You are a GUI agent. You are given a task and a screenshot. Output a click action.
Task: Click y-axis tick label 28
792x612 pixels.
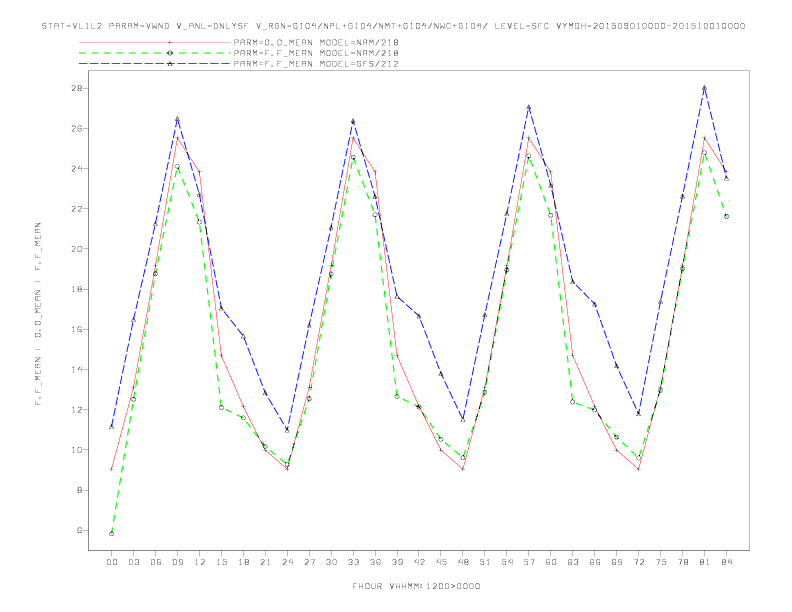point(77,88)
